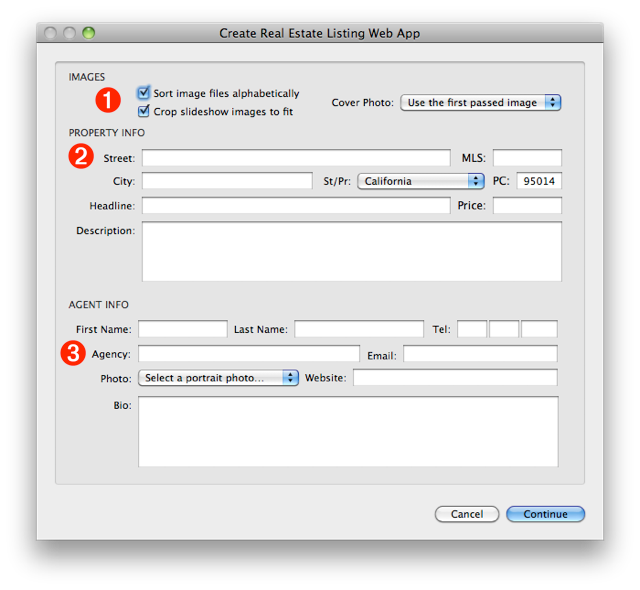Click the Last Name input field
This screenshot has width=640, height=590.
[359, 329]
